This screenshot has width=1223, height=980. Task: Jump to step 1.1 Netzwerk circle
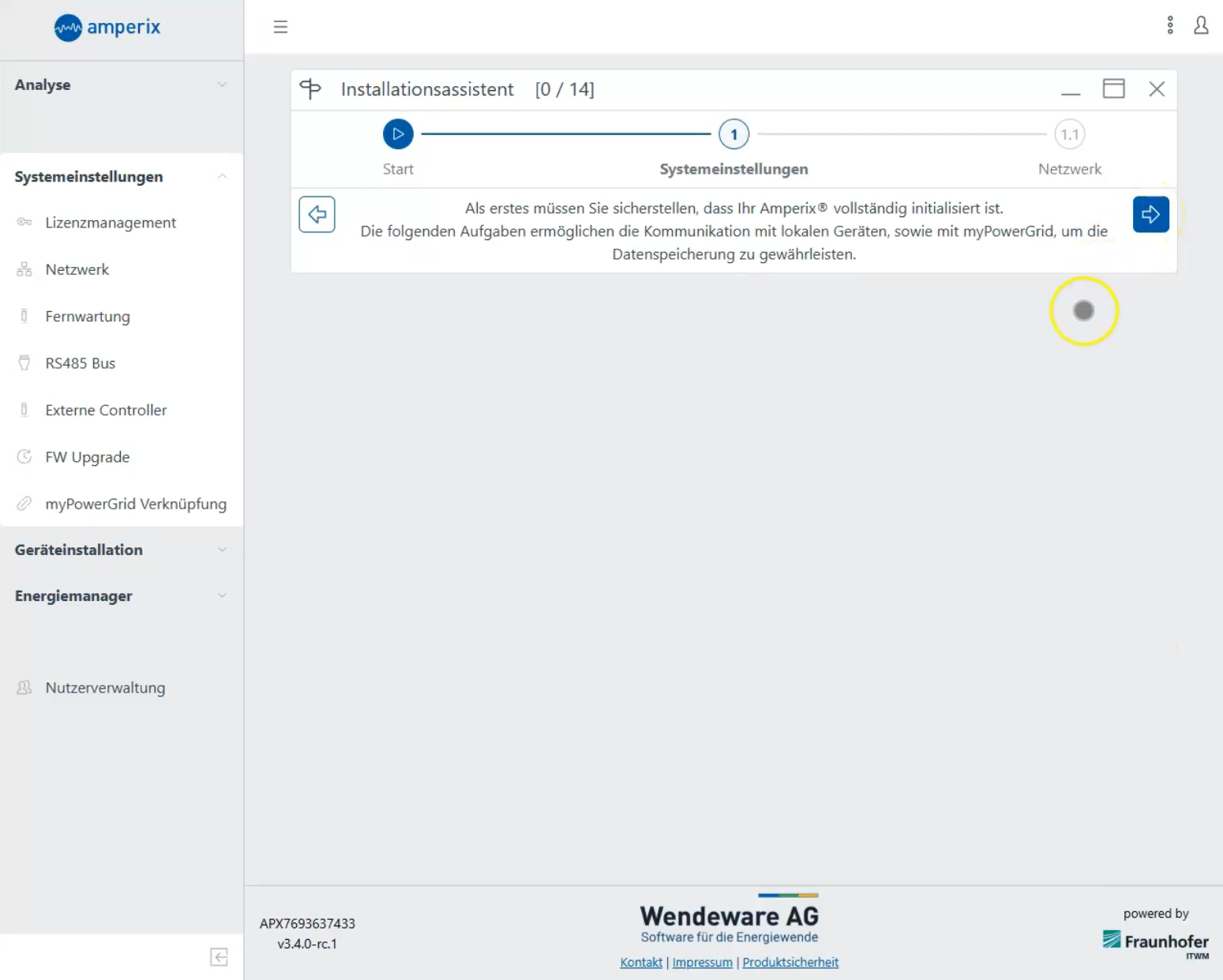click(x=1070, y=134)
